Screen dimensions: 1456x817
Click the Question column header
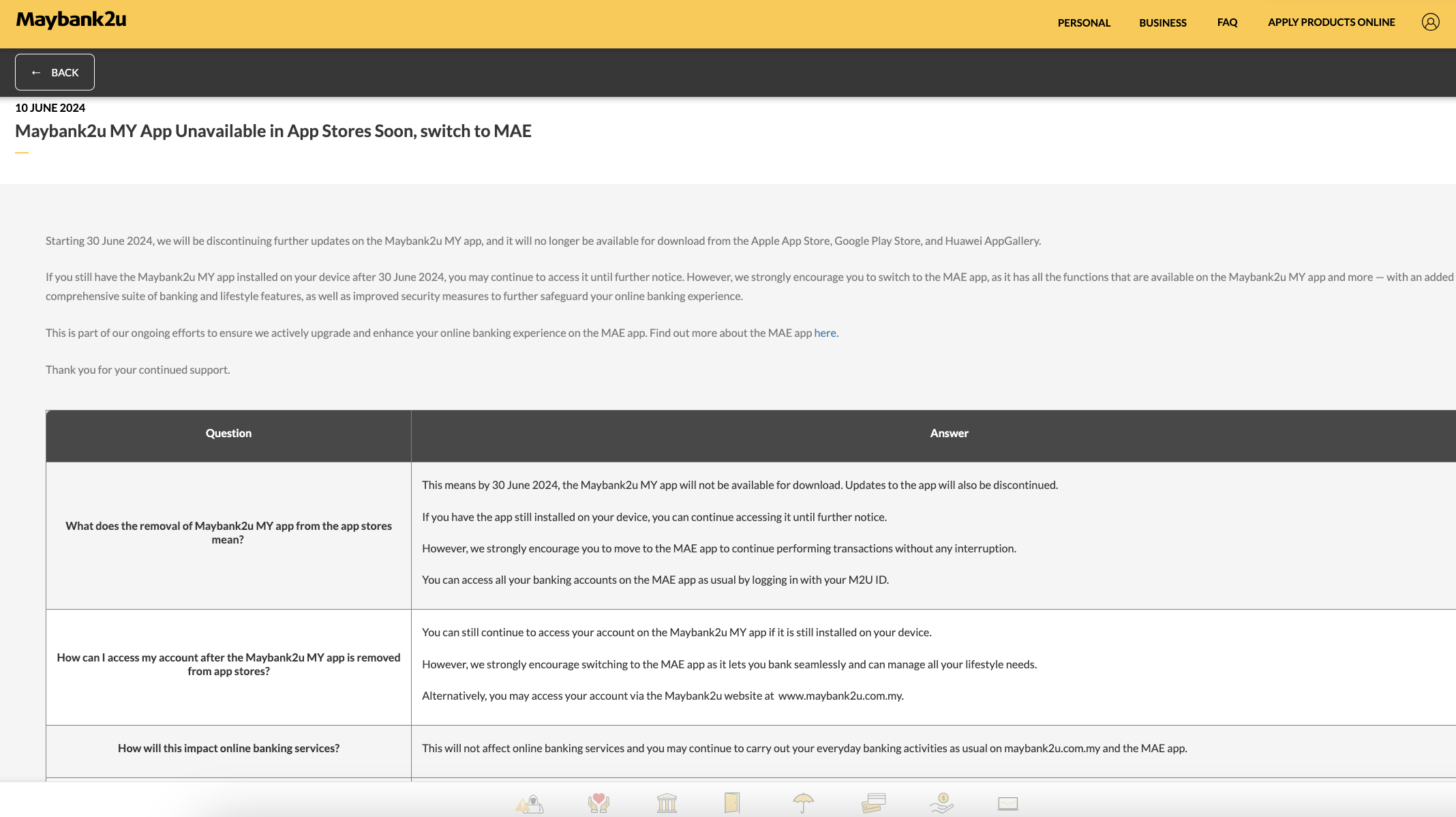228,434
